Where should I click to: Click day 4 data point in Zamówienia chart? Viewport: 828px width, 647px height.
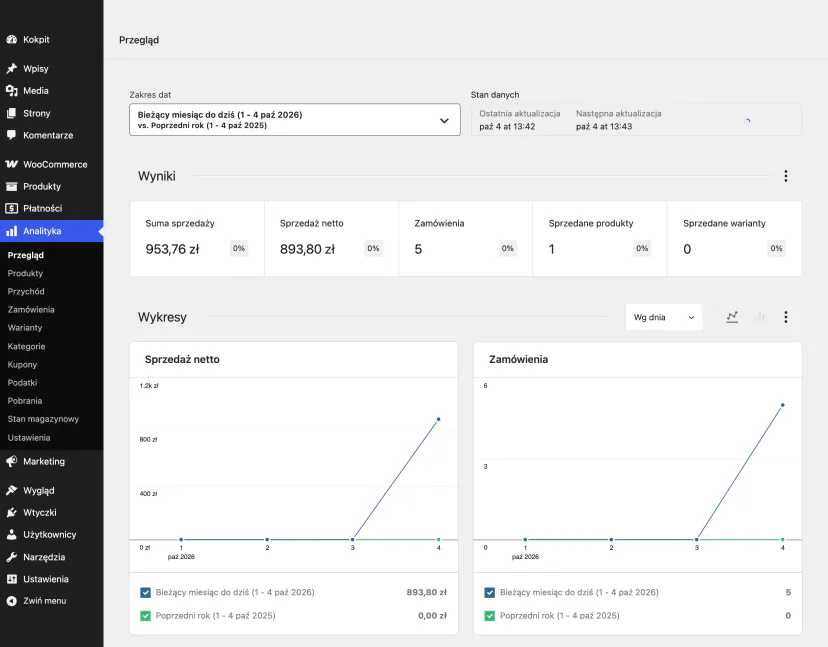point(783,405)
